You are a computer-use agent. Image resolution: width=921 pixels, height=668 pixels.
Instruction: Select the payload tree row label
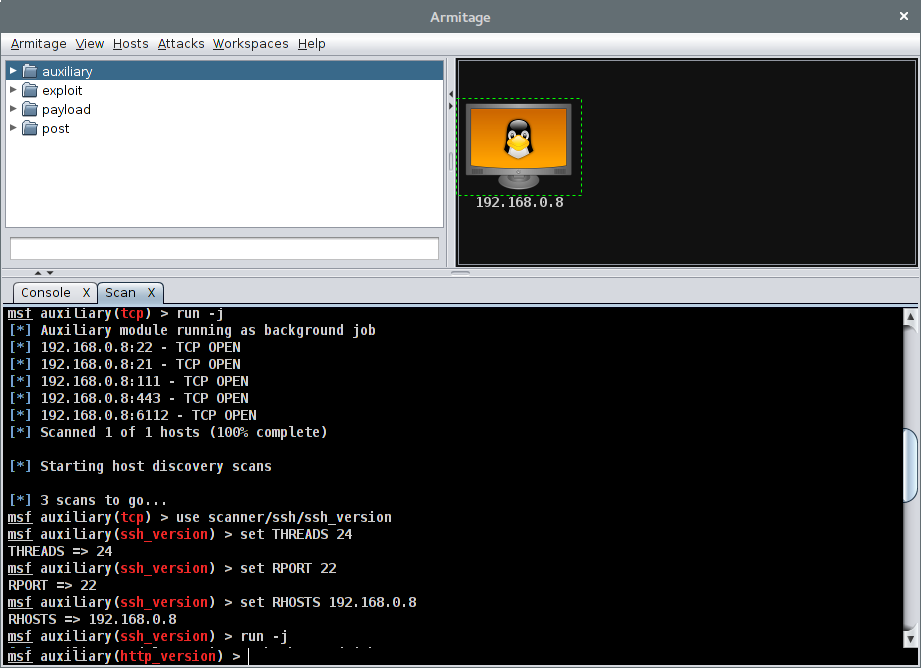pos(66,110)
